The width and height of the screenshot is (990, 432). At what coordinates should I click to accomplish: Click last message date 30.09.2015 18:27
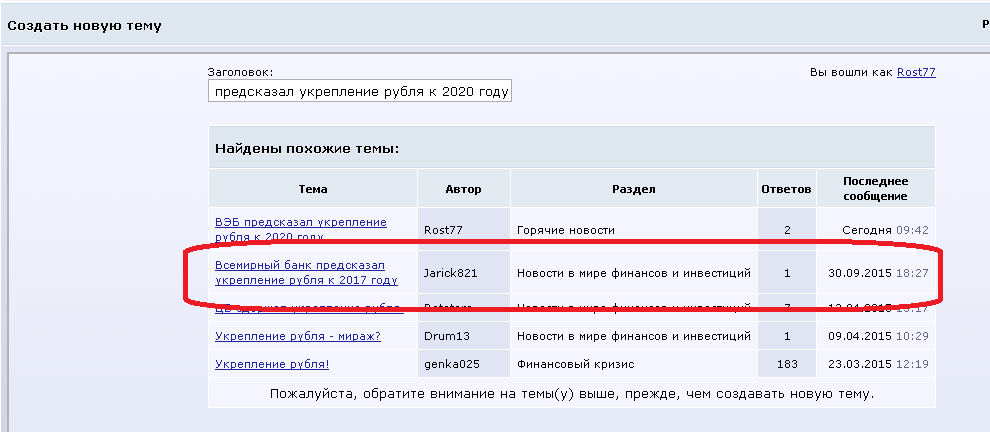point(878,272)
